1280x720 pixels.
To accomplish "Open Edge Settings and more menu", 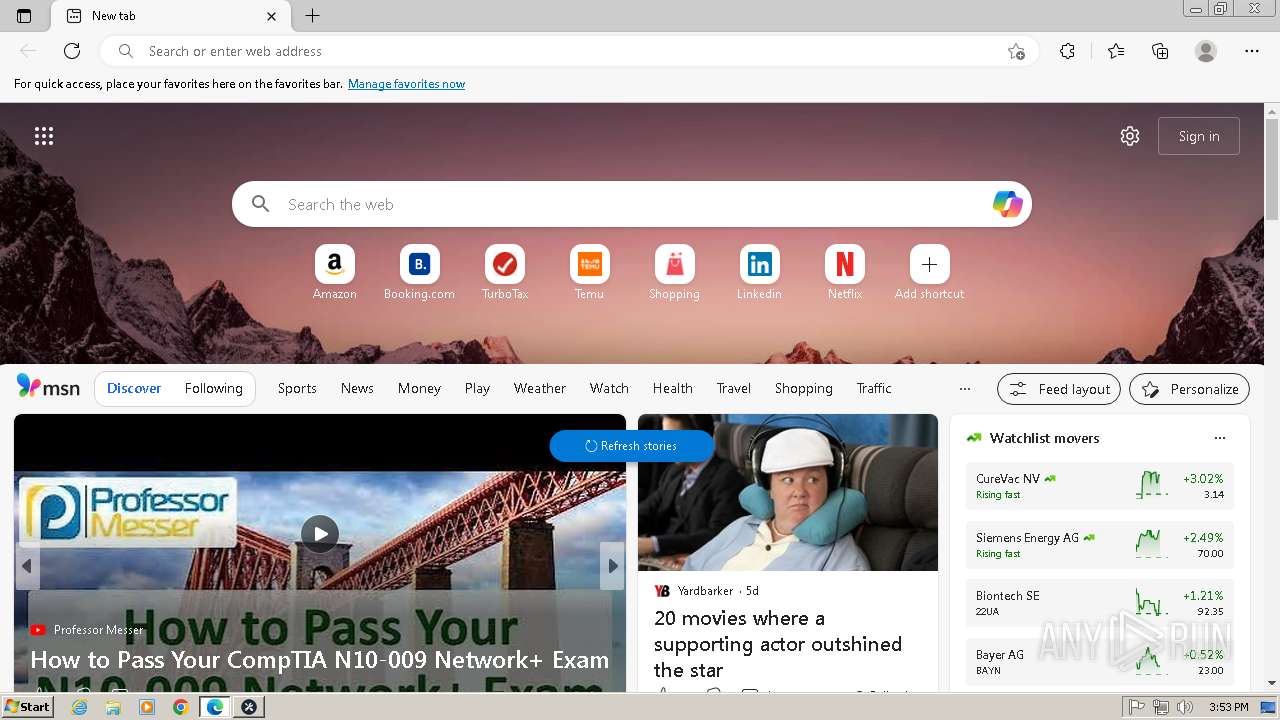I will (1252, 51).
